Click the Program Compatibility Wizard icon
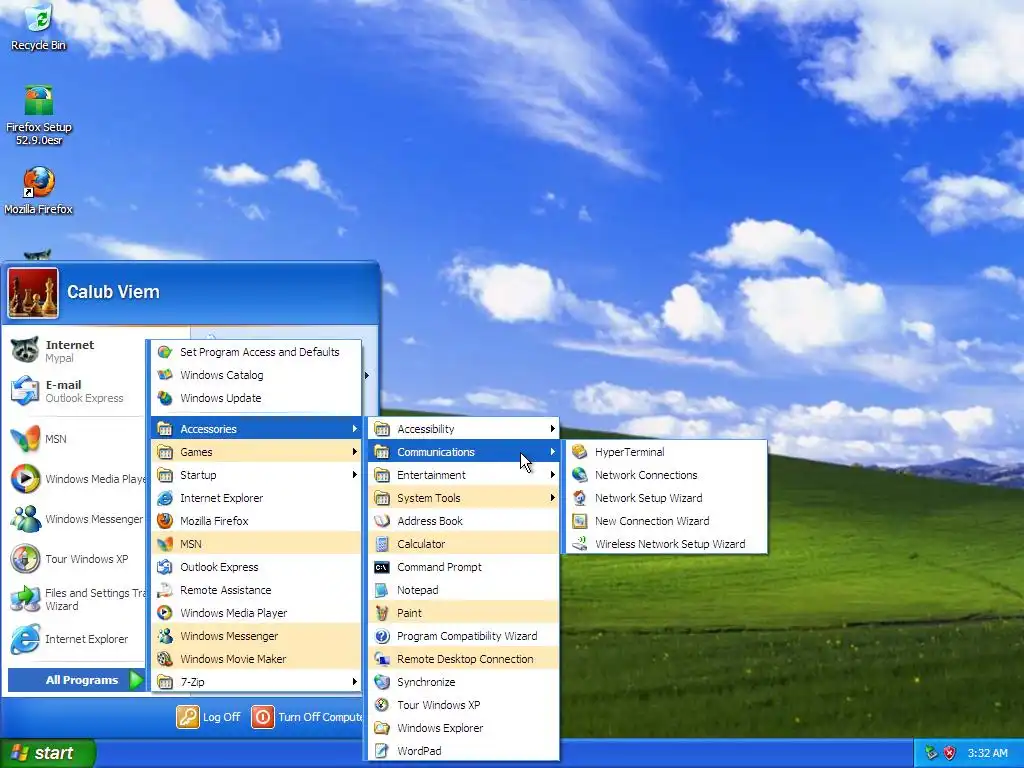Image resolution: width=1024 pixels, height=768 pixels. point(382,636)
